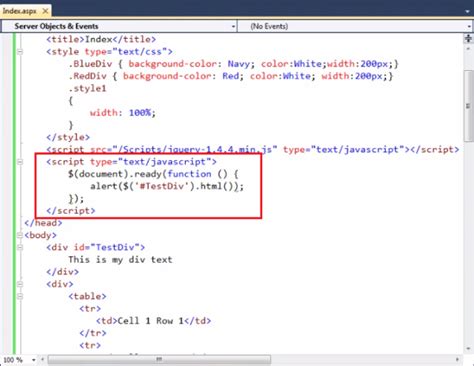The width and height of the screenshot is (474, 366).
Task: Click the table opening tag
Action: click(x=87, y=296)
